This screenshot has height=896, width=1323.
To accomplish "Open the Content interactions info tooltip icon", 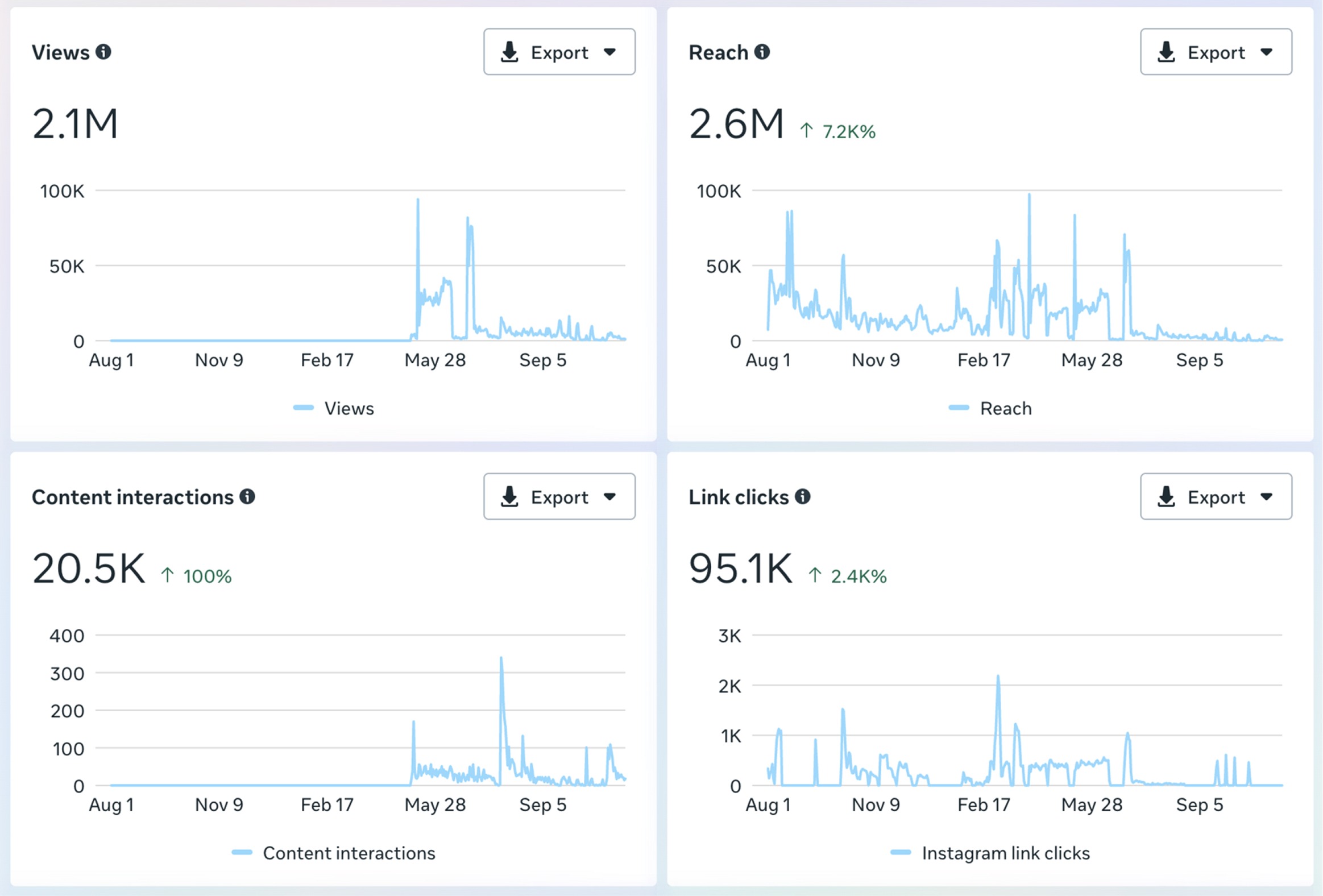I will (247, 496).
